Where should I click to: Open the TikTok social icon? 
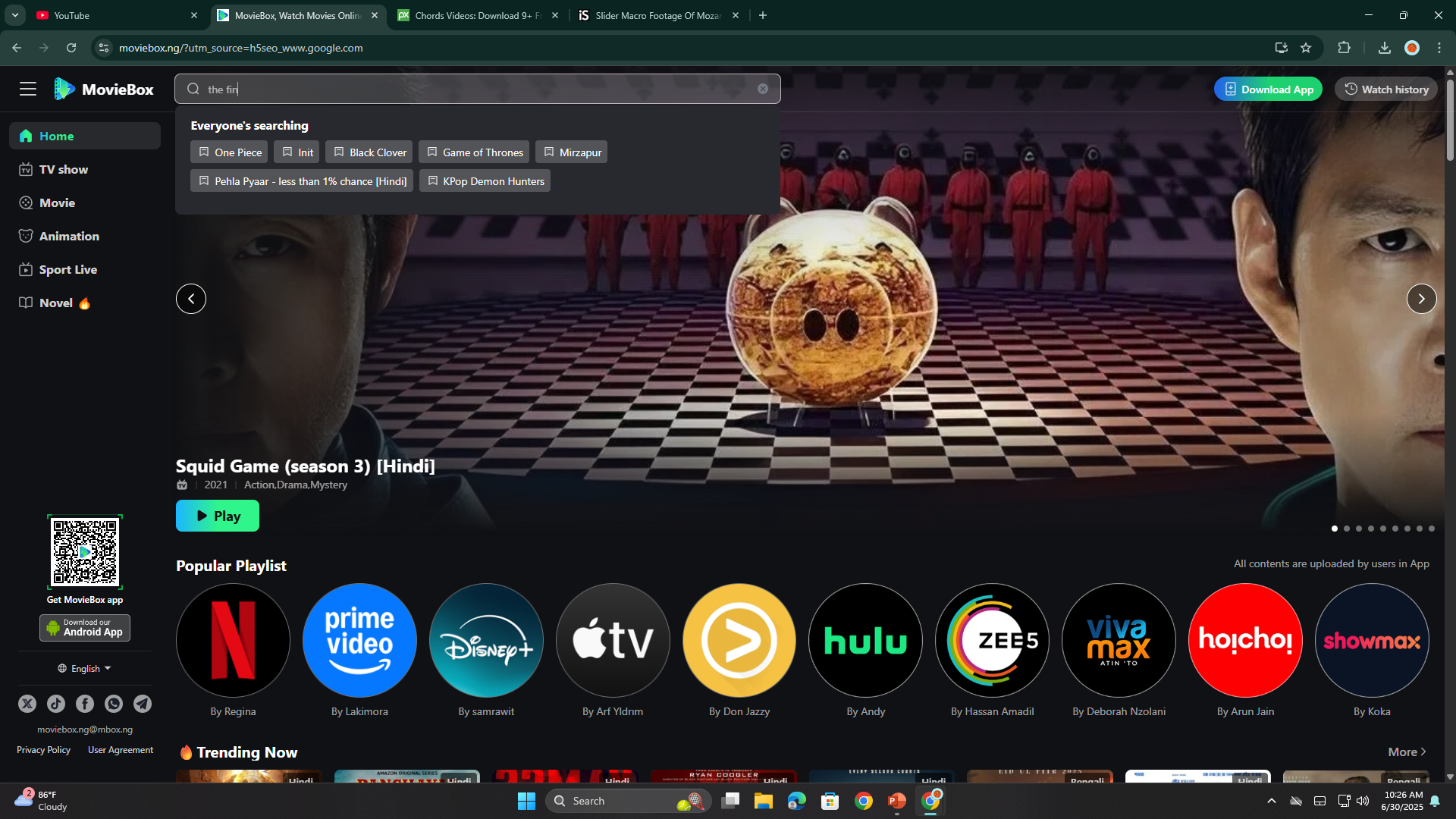tap(56, 704)
